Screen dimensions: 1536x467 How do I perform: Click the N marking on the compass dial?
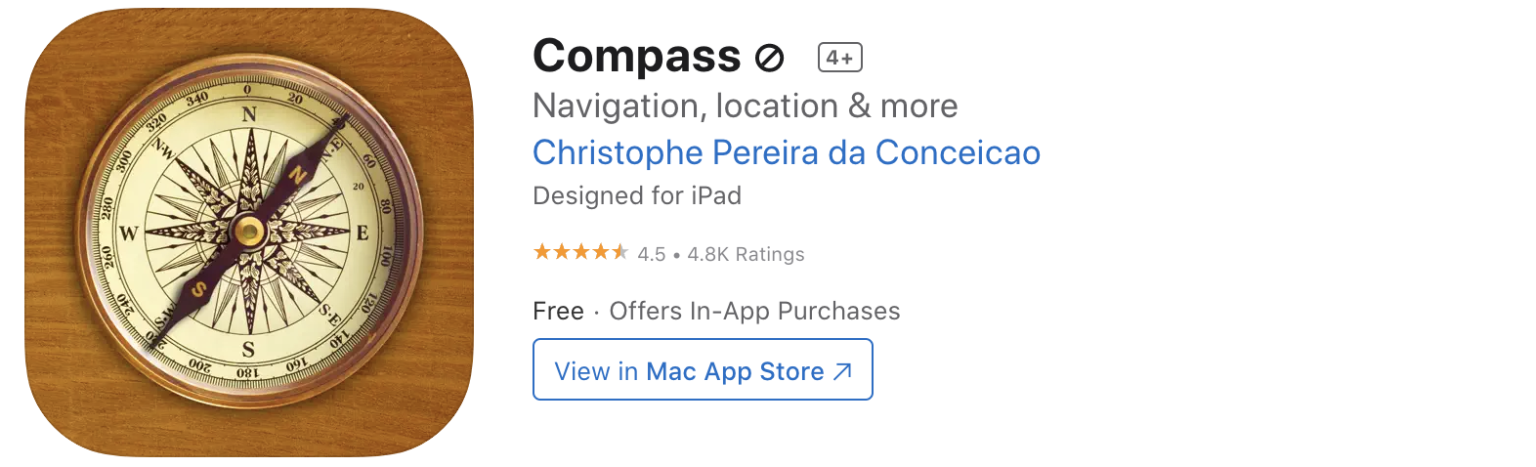pyautogui.click(x=249, y=115)
